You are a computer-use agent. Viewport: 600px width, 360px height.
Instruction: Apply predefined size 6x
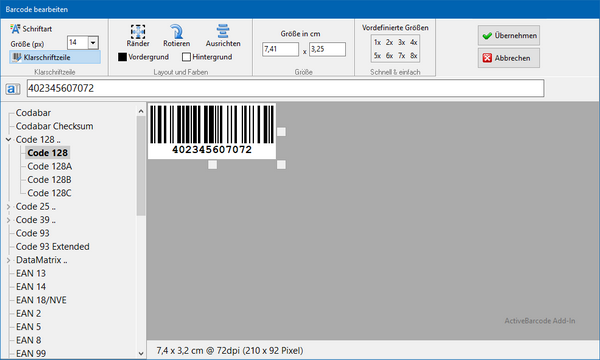(389, 56)
